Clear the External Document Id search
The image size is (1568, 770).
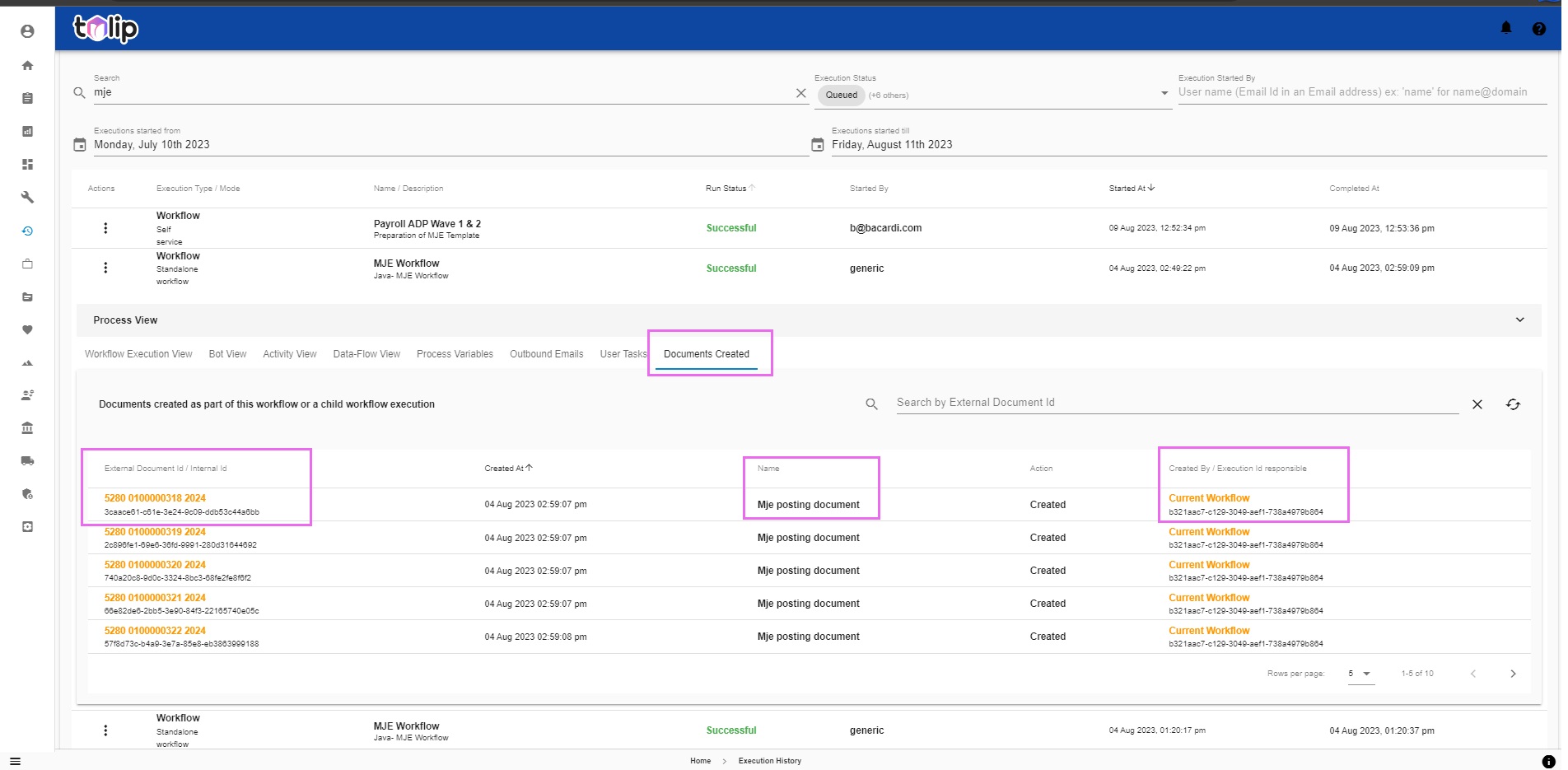[1477, 404]
